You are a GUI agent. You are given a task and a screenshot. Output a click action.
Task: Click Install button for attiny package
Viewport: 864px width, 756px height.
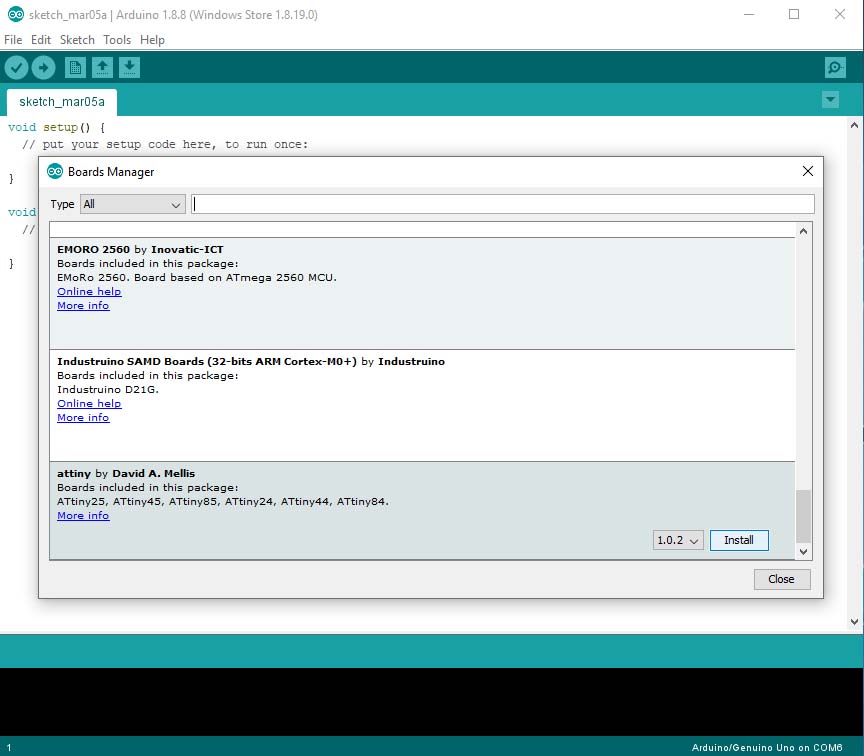739,540
